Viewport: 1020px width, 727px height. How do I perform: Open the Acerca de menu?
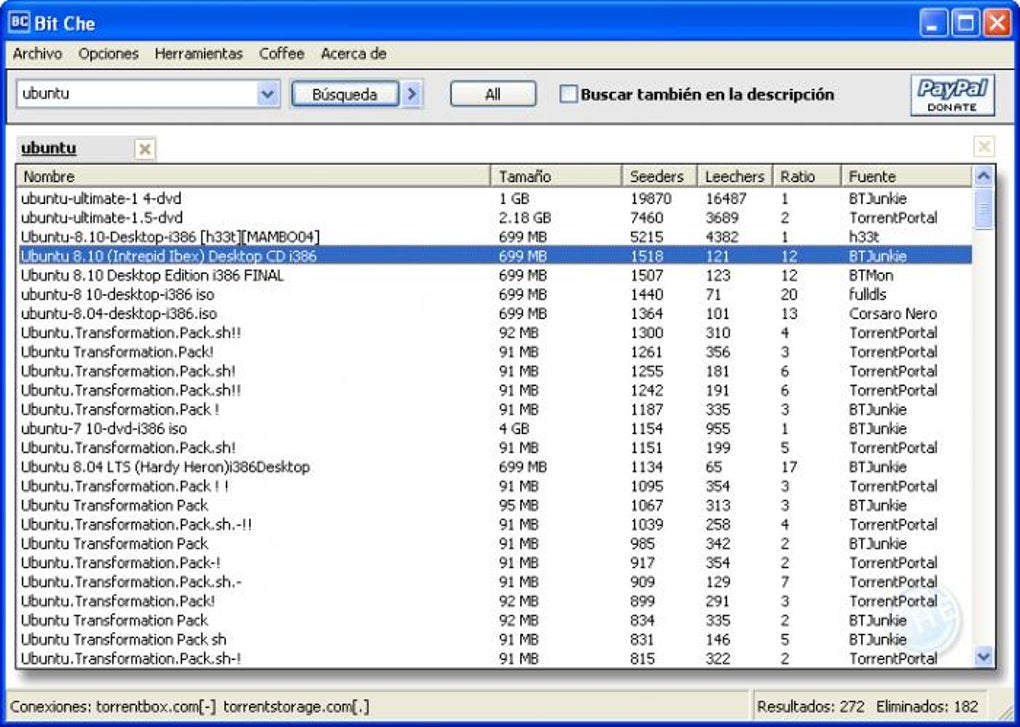pyautogui.click(x=353, y=54)
